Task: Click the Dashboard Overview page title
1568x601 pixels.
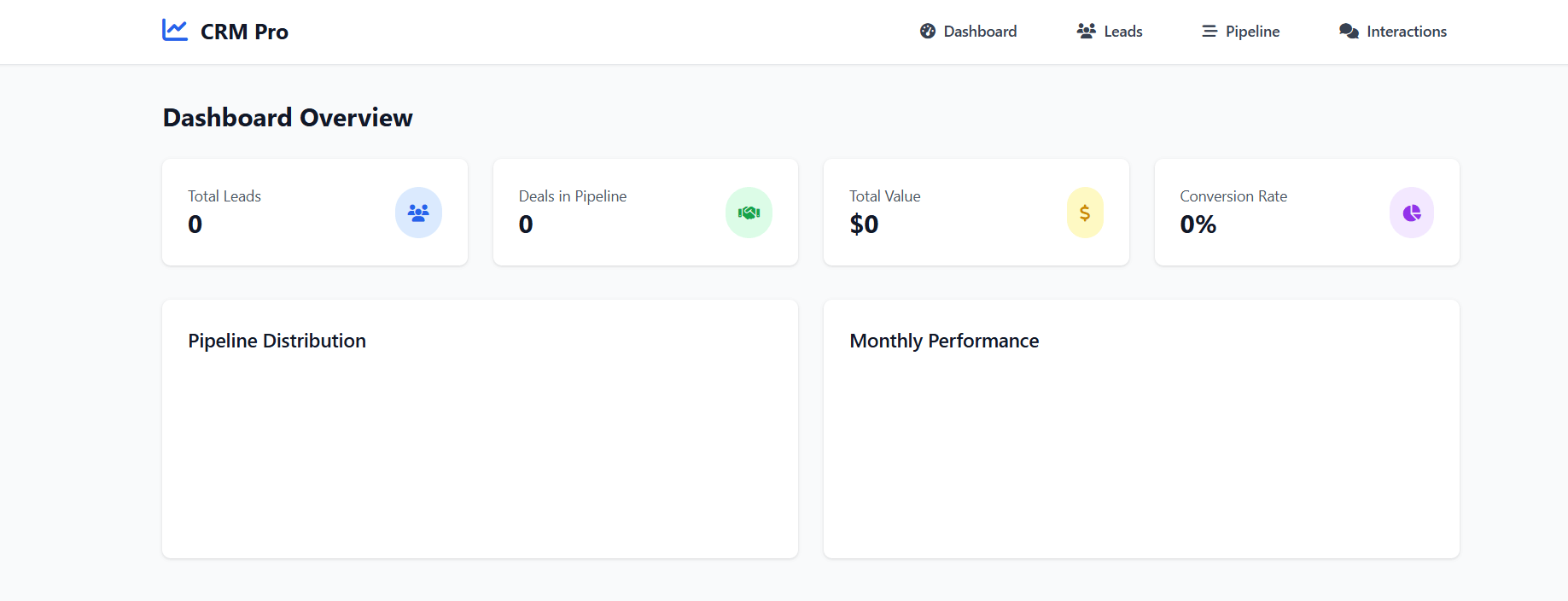Action: click(x=288, y=117)
